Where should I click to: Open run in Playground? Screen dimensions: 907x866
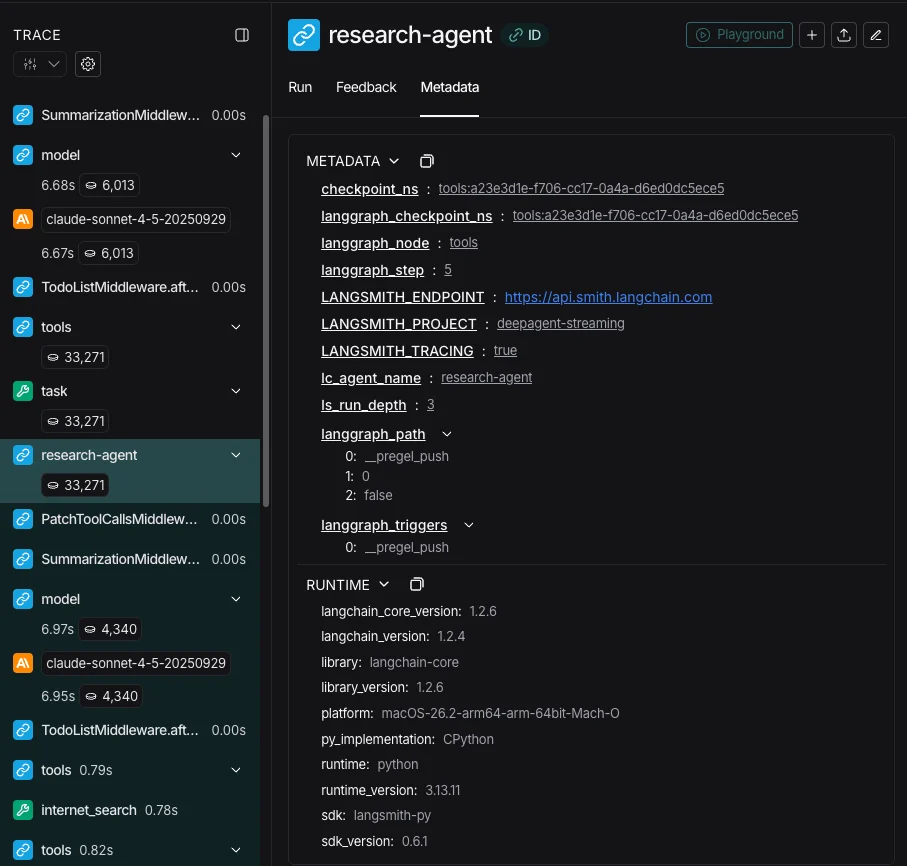[739, 35]
